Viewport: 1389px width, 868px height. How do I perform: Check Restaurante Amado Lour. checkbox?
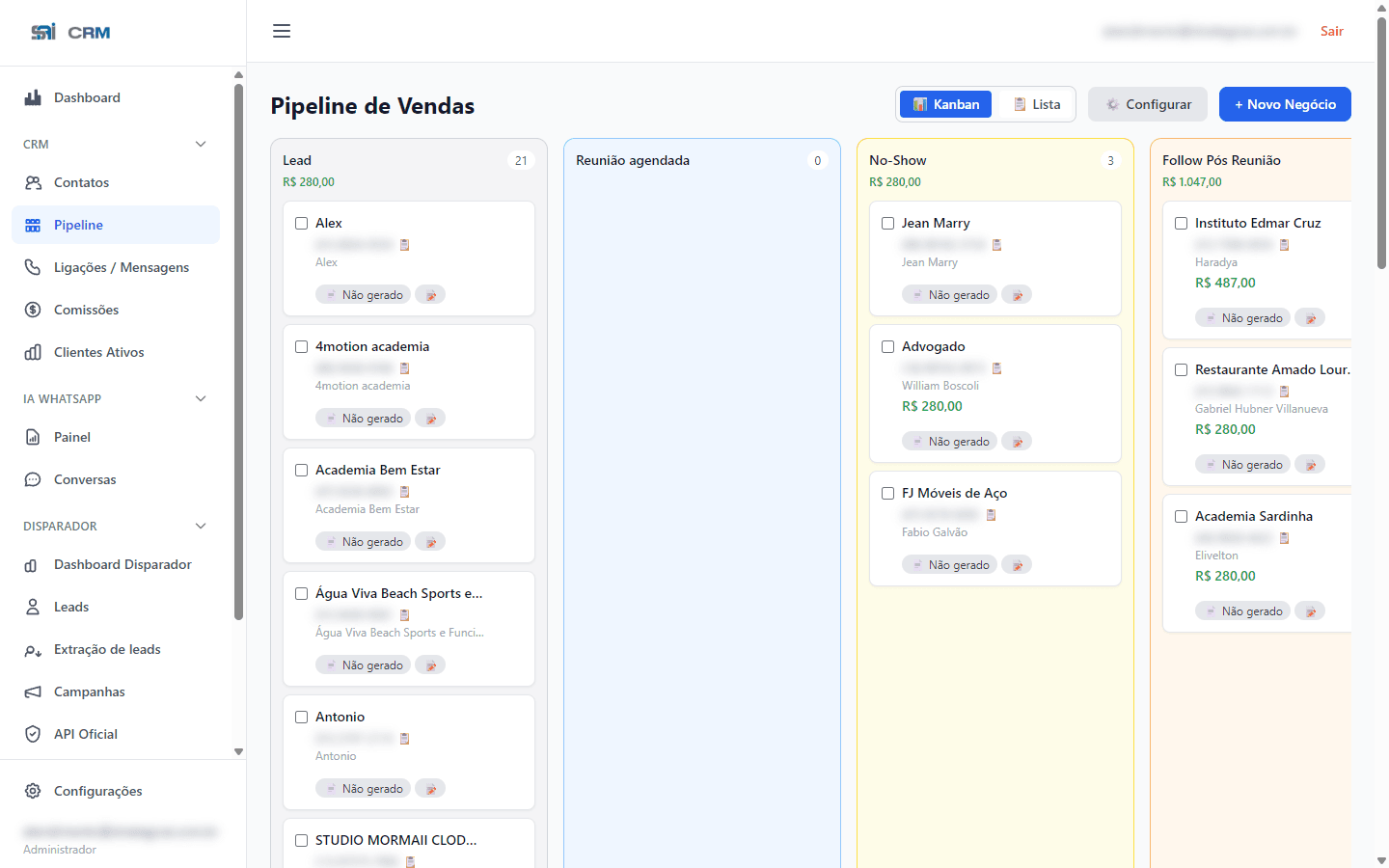pyautogui.click(x=1182, y=369)
